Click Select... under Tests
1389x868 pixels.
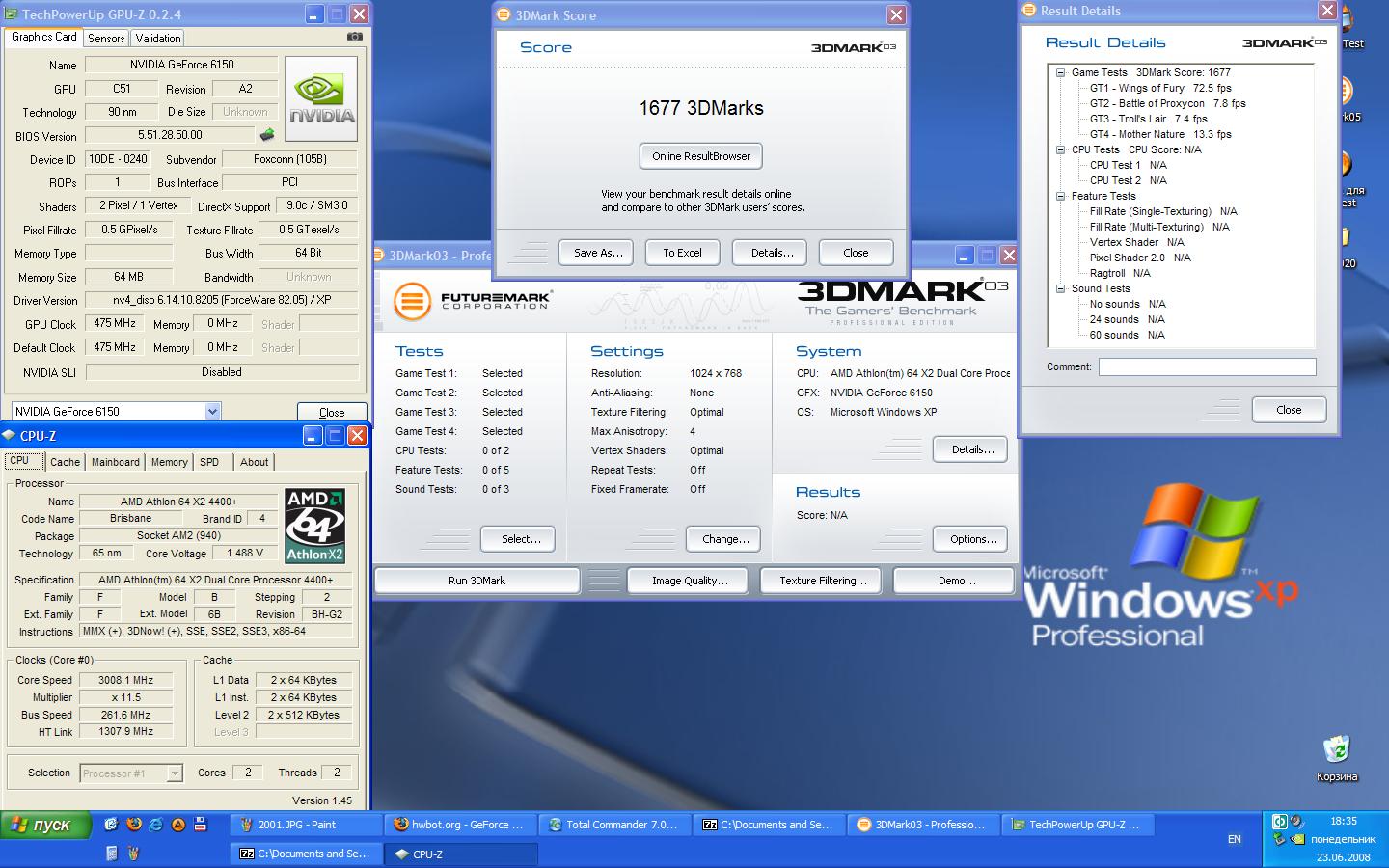coord(518,539)
